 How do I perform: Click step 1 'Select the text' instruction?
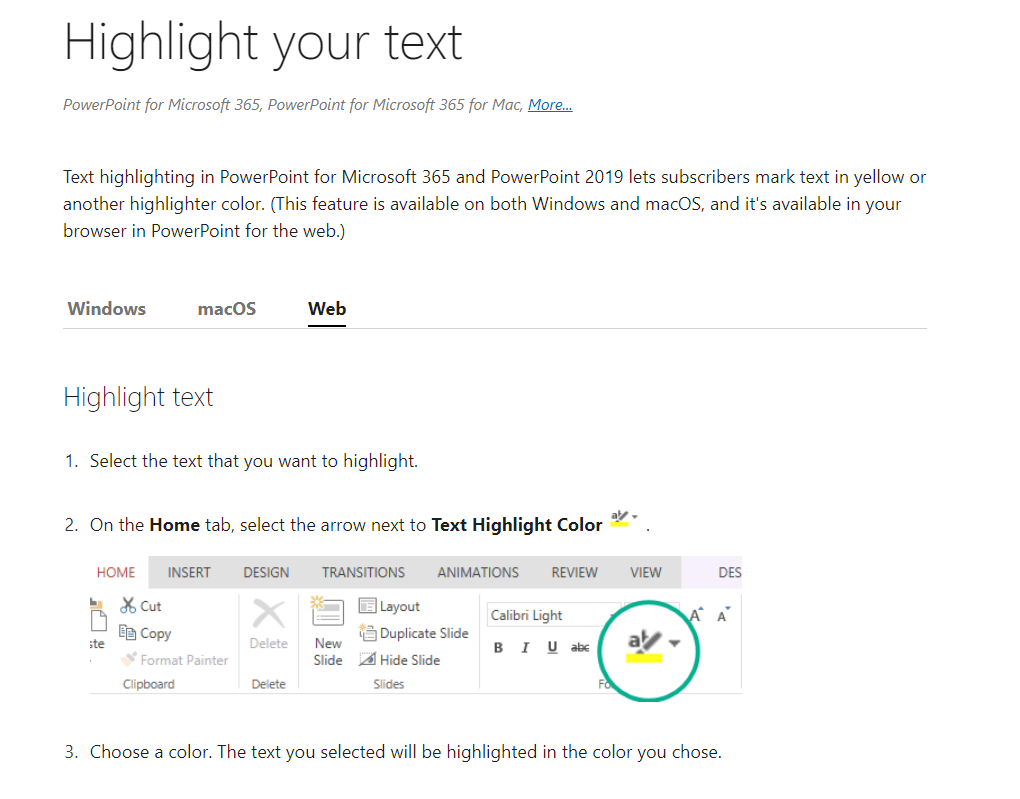pyautogui.click(x=254, y=461)
